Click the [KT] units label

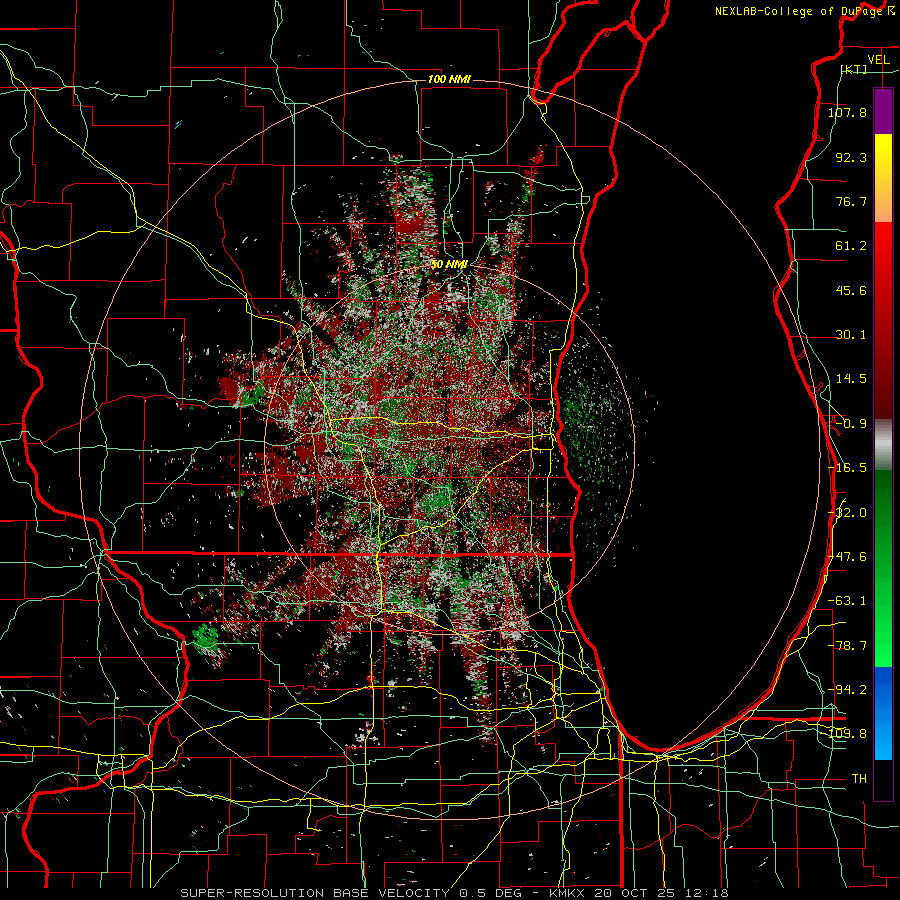854,69
